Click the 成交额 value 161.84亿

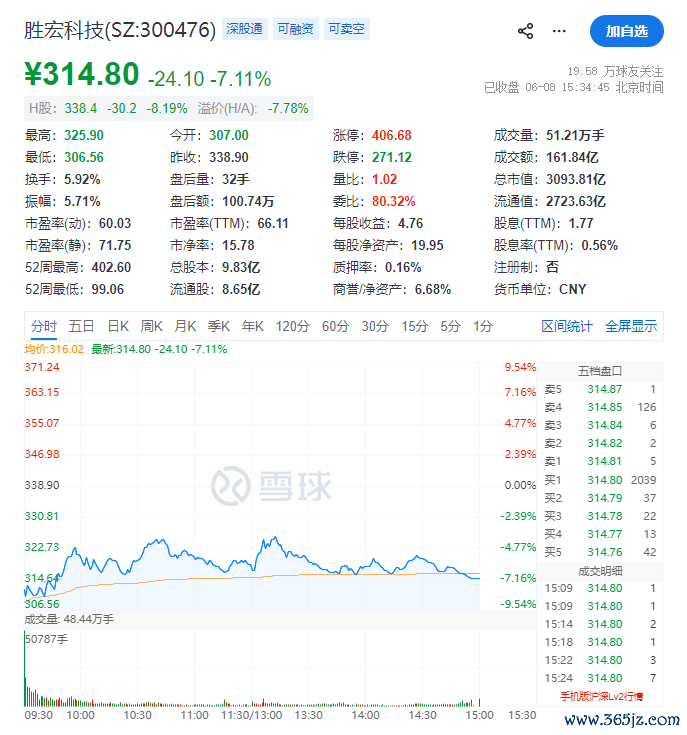click(572, 158)
